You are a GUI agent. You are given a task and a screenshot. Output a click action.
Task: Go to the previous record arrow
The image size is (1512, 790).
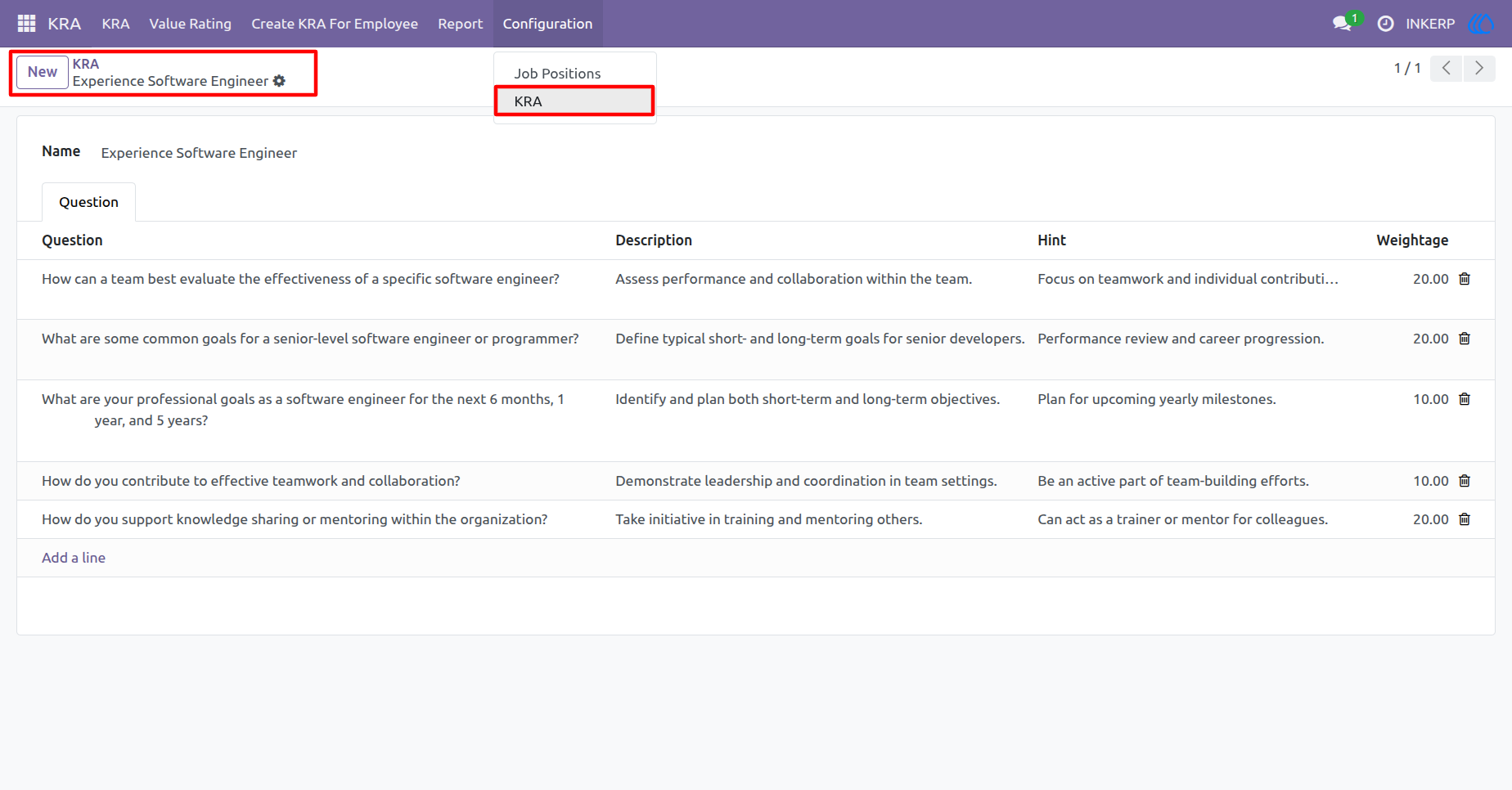1446,68
